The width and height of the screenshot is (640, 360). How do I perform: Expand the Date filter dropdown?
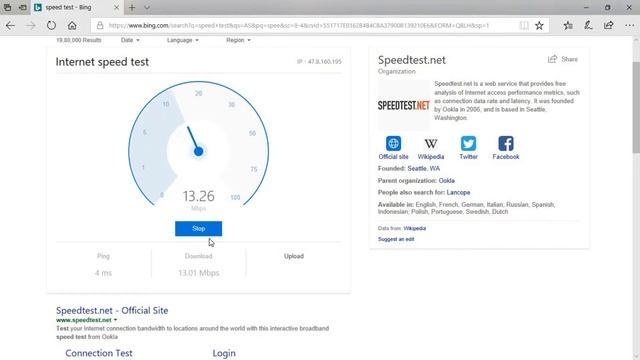click(x=130, y=40)
